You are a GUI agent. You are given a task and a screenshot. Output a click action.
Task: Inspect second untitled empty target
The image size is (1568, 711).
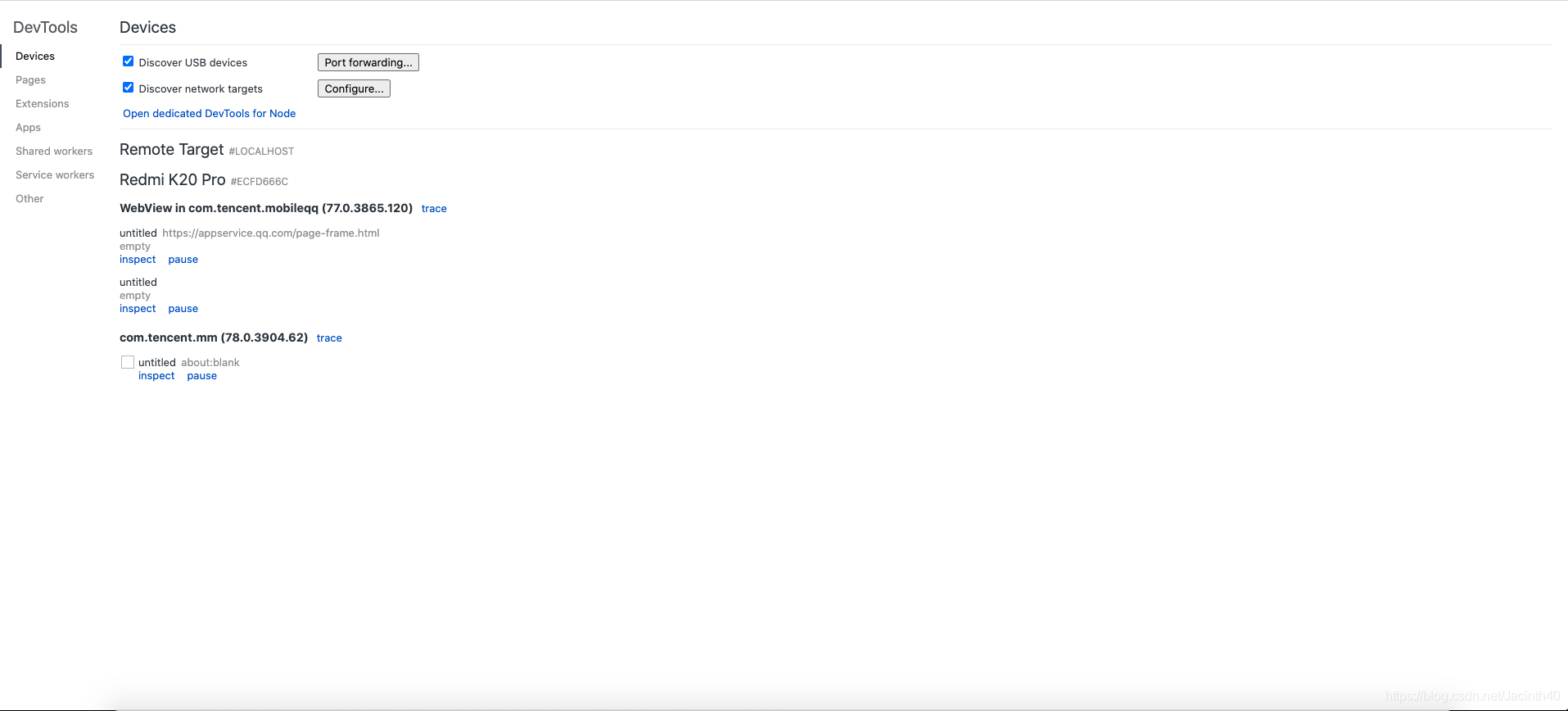(x=138, y=309)
